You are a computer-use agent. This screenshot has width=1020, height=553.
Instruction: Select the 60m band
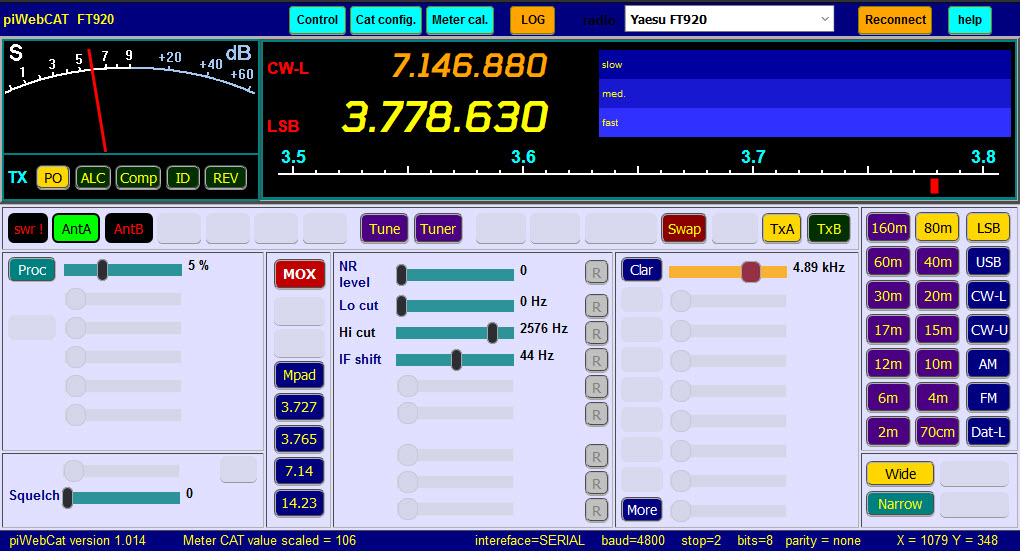pos(889,262)
